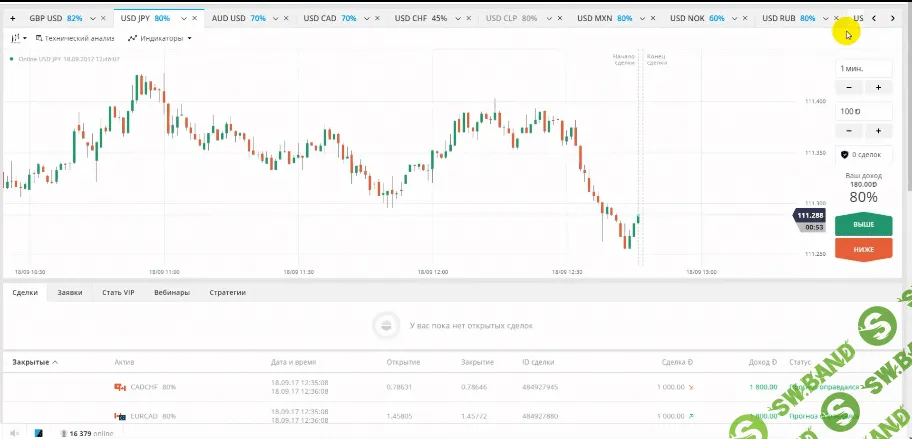The height and width of the screenshot is (439, 912).
Task: Open Технический анализ tool
Action: pos(75,38)
